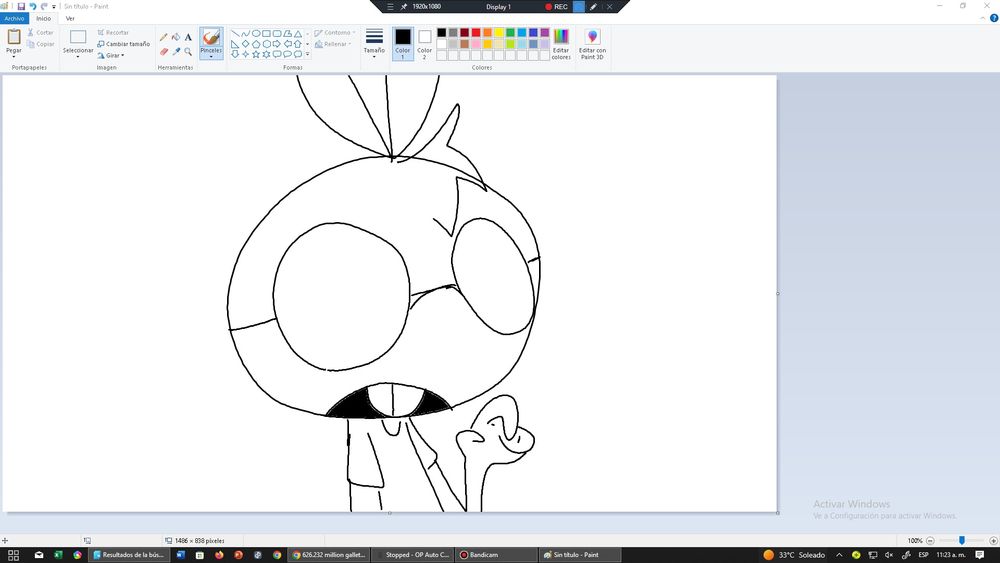Click the Windows Start button
Screen dimensions: 1000x563
[13, 555]
